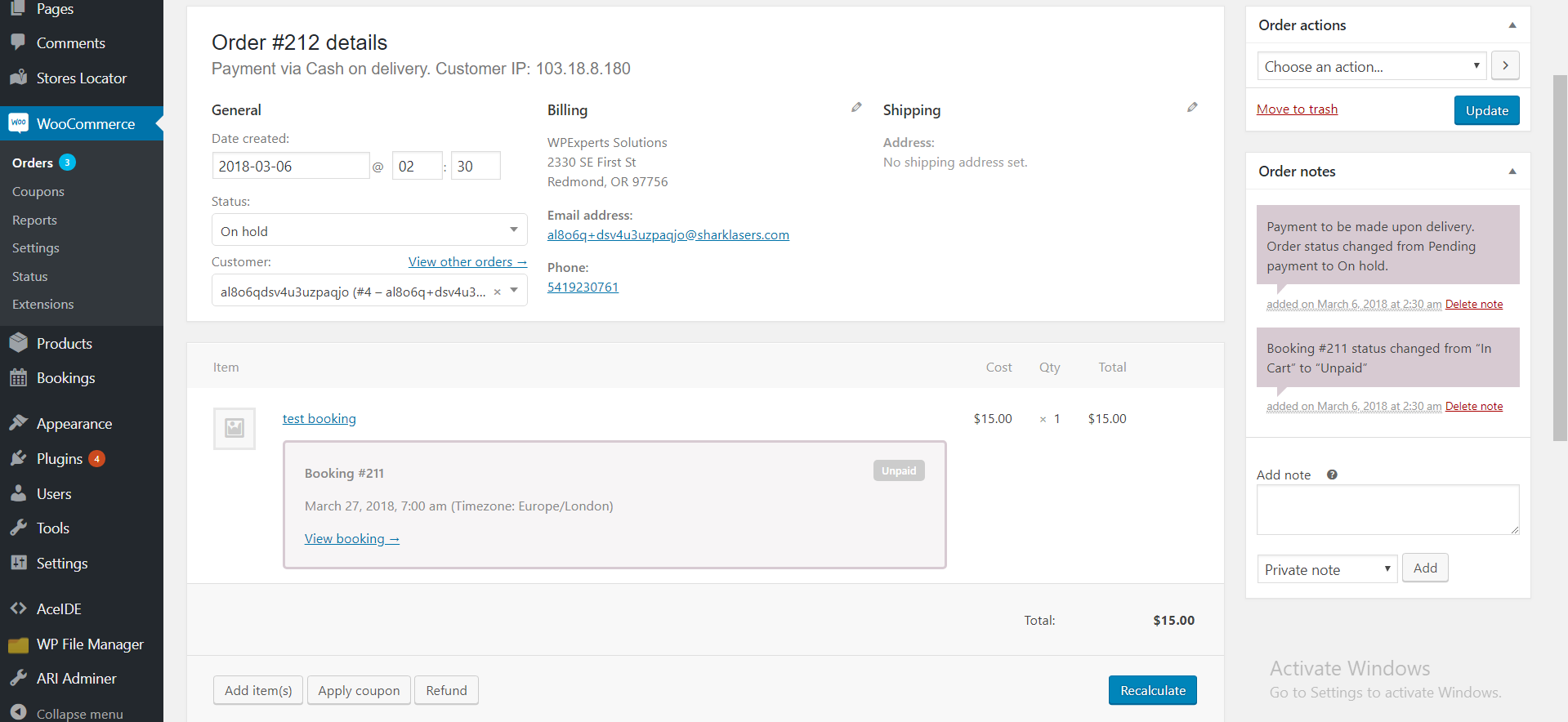Viewport: 1568px width, 722px height.
Task: Click the Billing edit pencil icon
Action: point(856,108)
